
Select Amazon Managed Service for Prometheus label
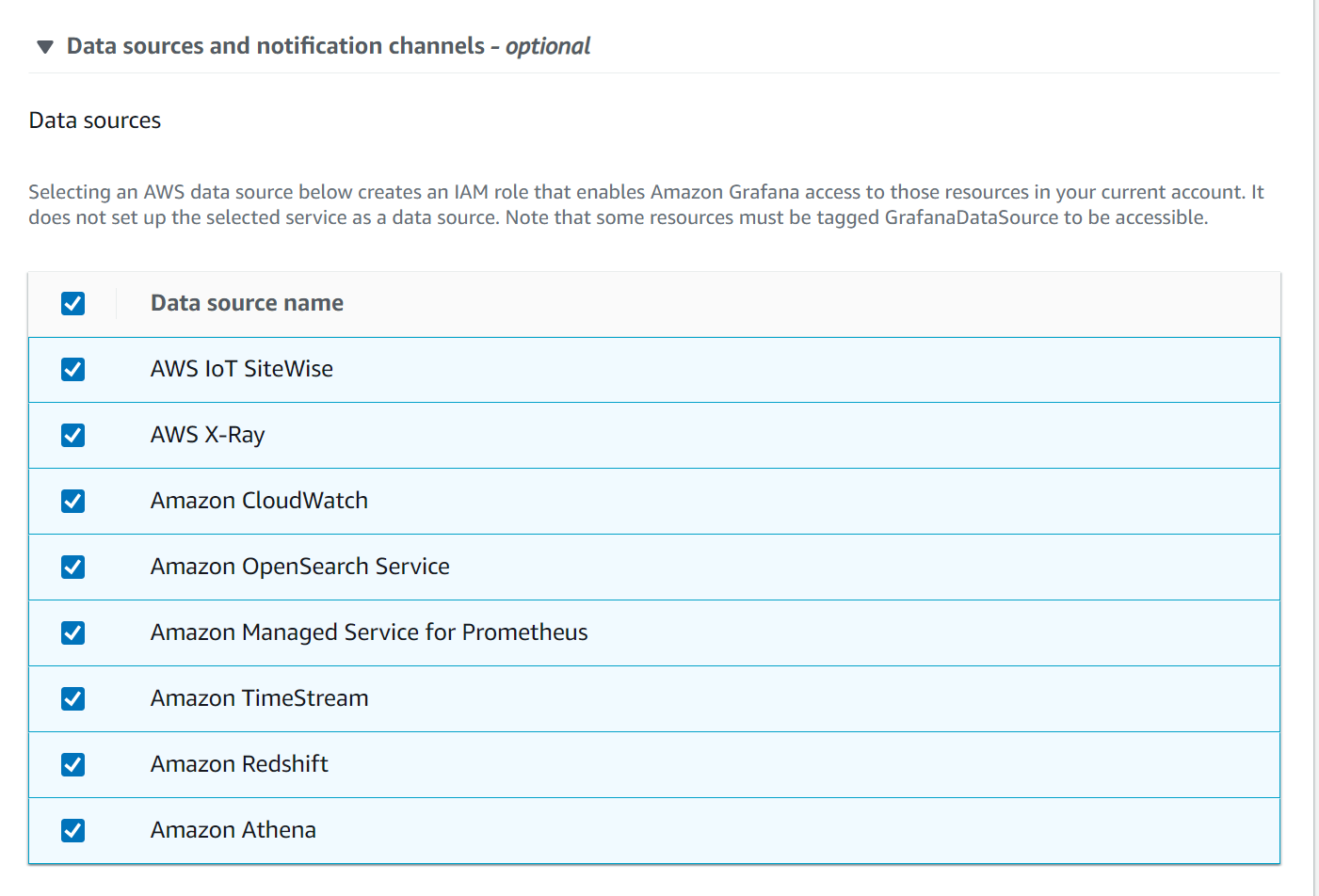click(369, 632)
